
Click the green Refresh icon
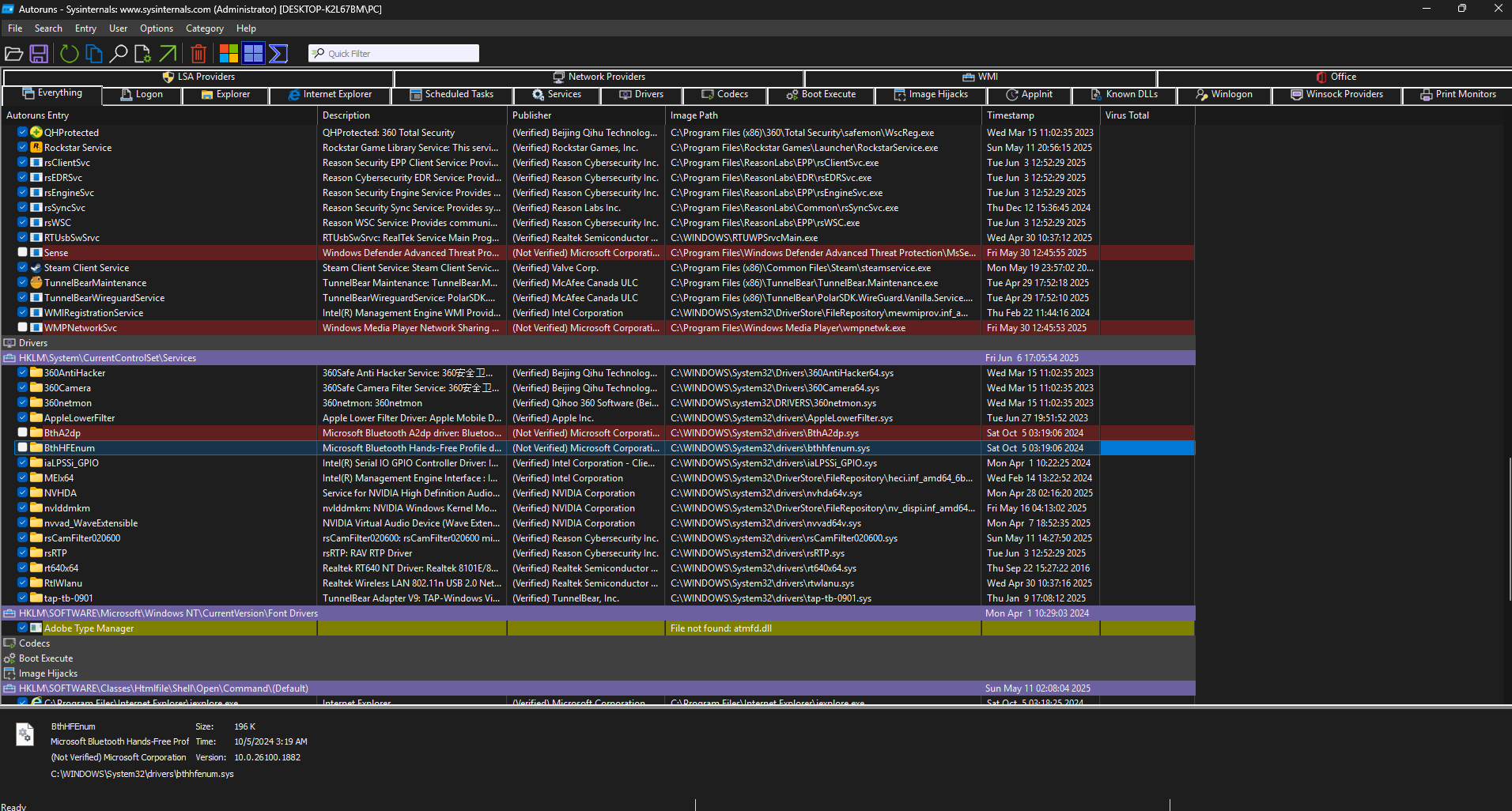pyautogui.click(x=70, y=54)
